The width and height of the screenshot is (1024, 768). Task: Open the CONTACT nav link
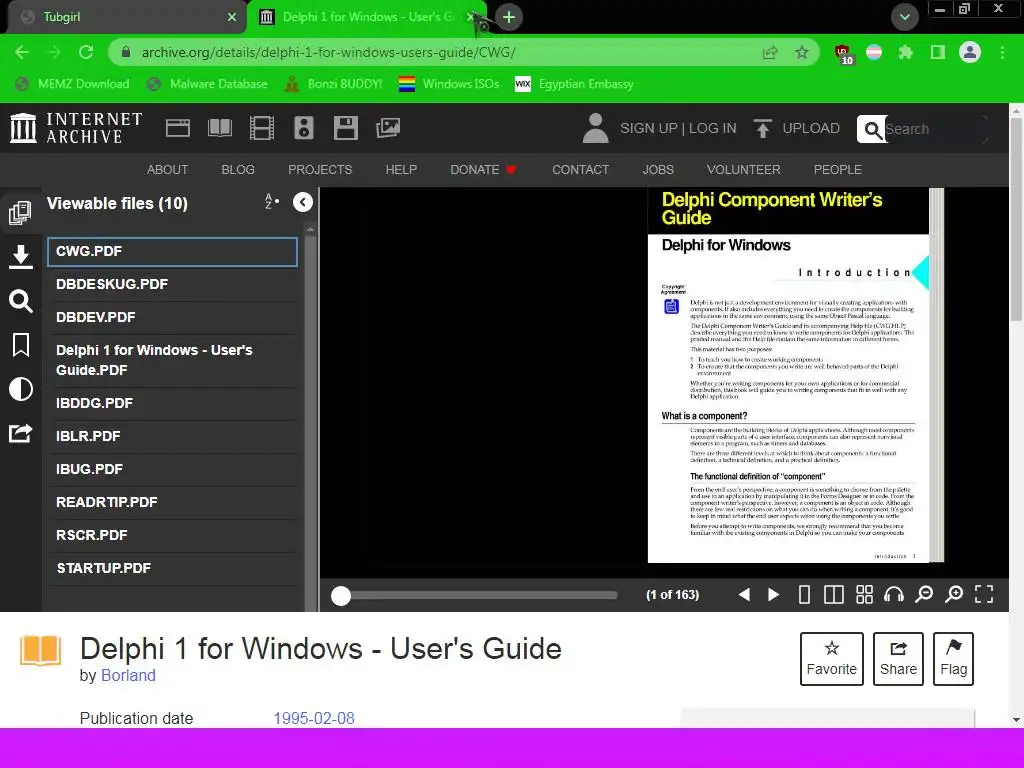pyautogui.click(x=581, y=170)
